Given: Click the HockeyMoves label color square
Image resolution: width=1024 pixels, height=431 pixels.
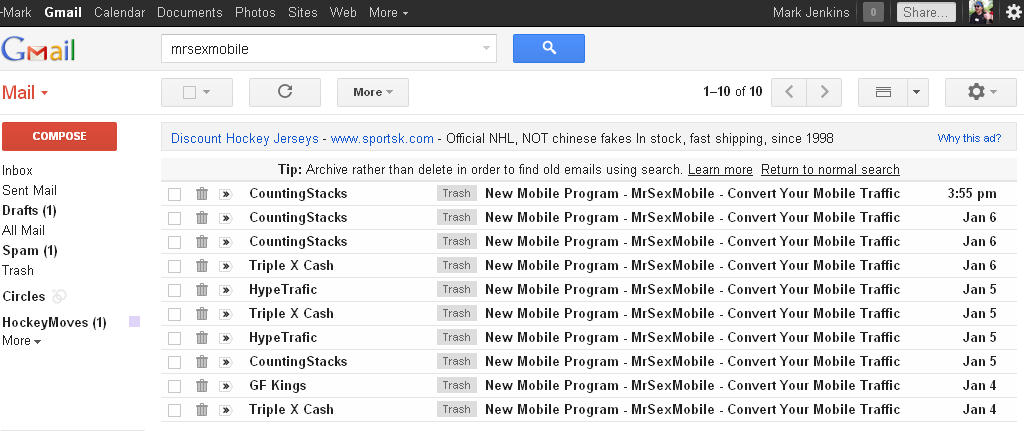Looking at the screenshot, I should (134, 322).
